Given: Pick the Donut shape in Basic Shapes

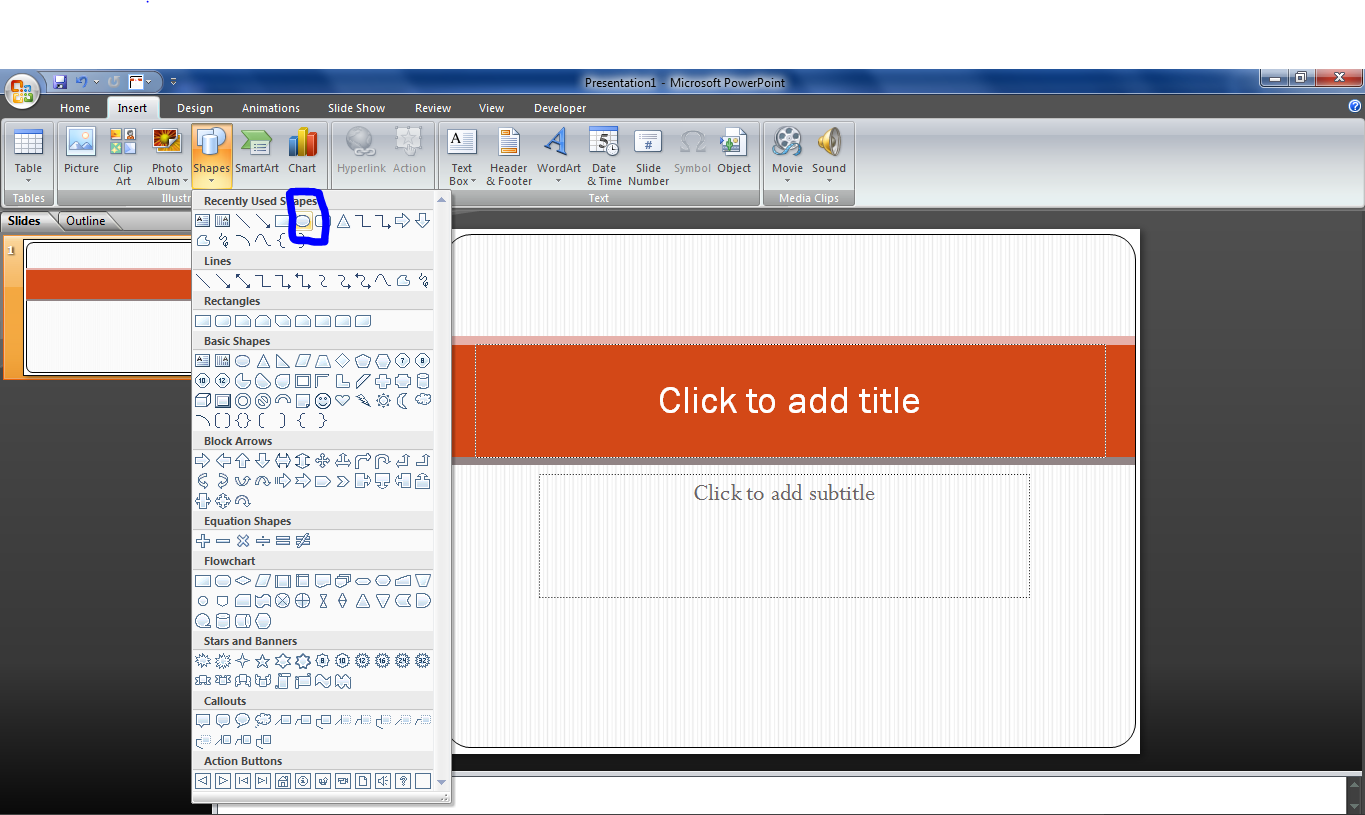Looking at the screenshot, I should (x=243, y=401).
